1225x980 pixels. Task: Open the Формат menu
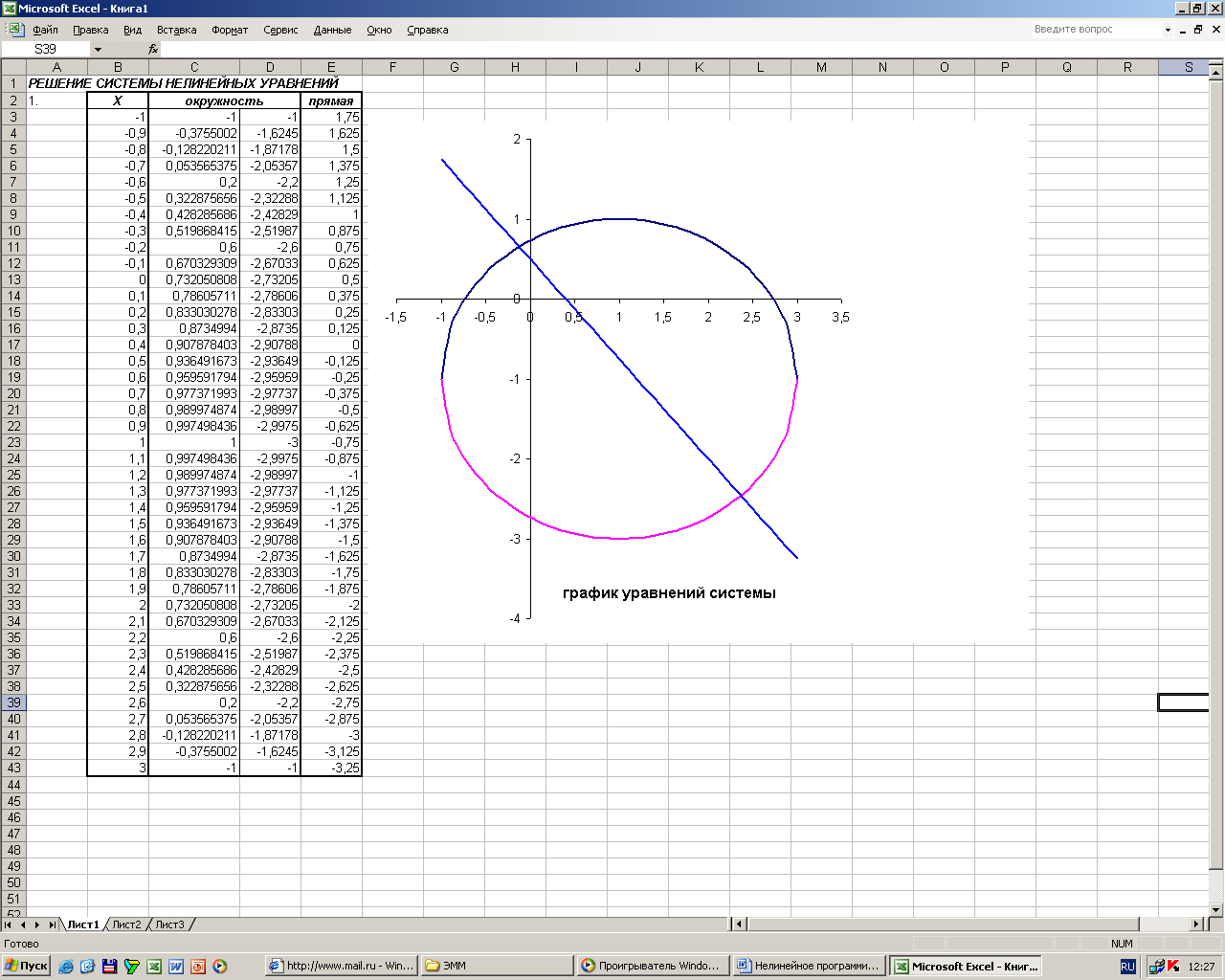click(x=230, y=30)
